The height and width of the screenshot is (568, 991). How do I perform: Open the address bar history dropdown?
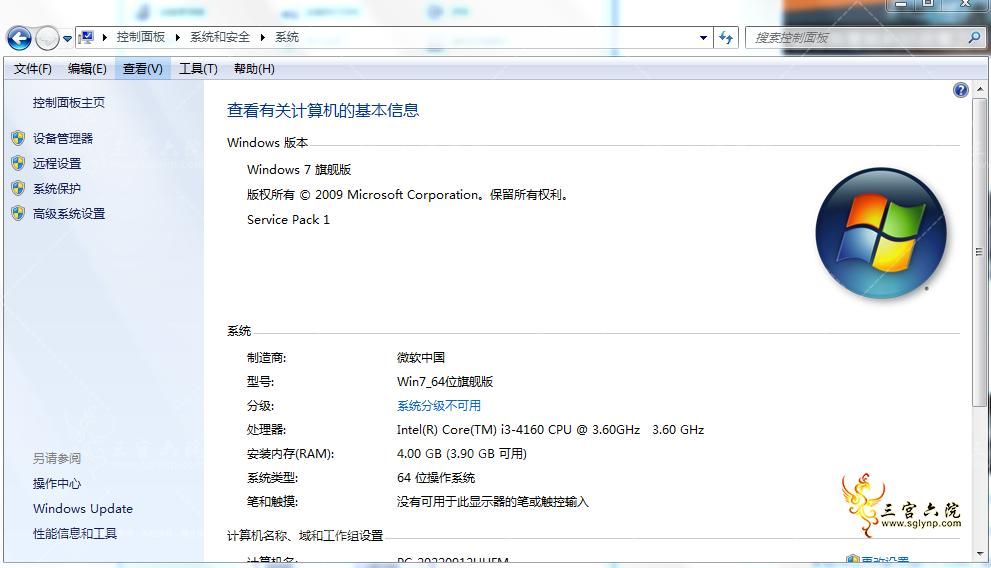pos(703,38)
